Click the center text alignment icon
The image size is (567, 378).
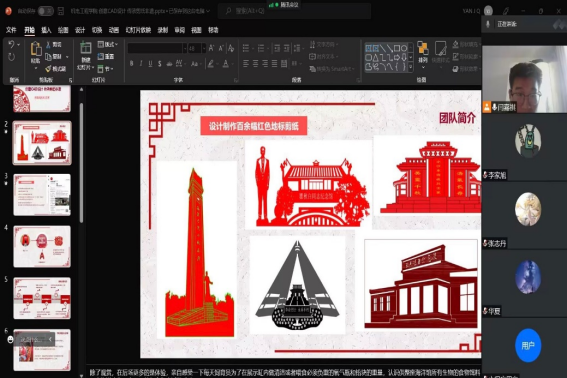[x=256, y=64]
